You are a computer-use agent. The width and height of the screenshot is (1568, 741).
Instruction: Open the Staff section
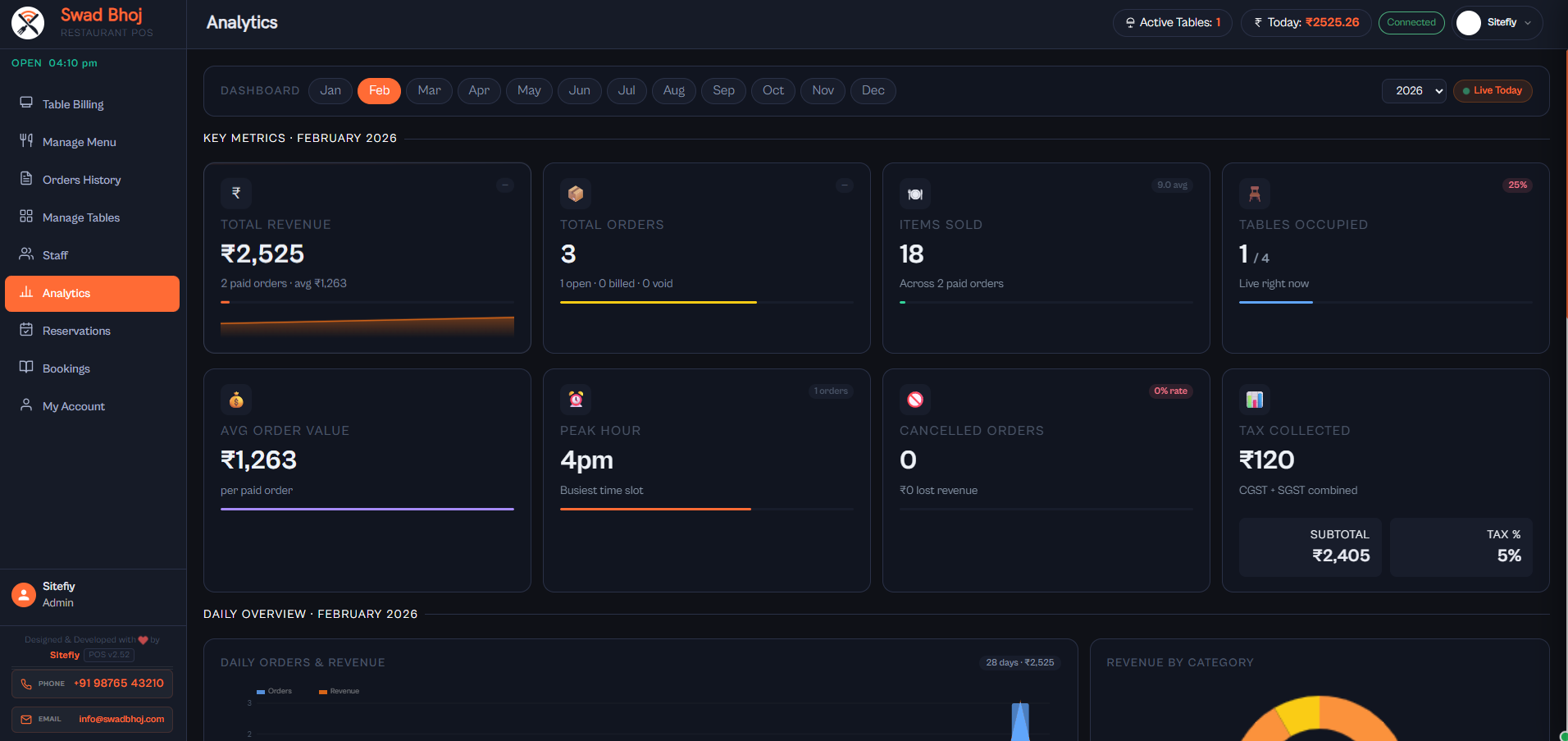click(x=55, y=254)
